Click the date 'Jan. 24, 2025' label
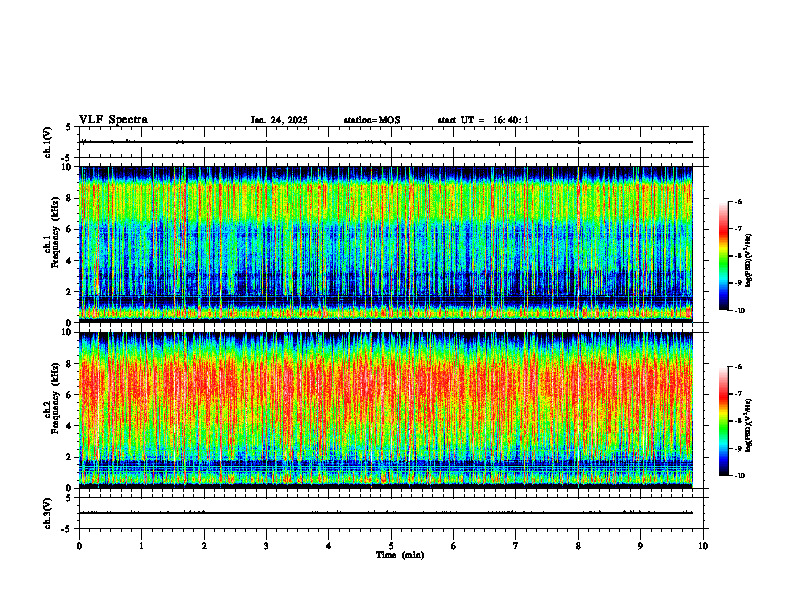Screen dimensions: 792x612 pyautogui.click(x=279, y=120)
